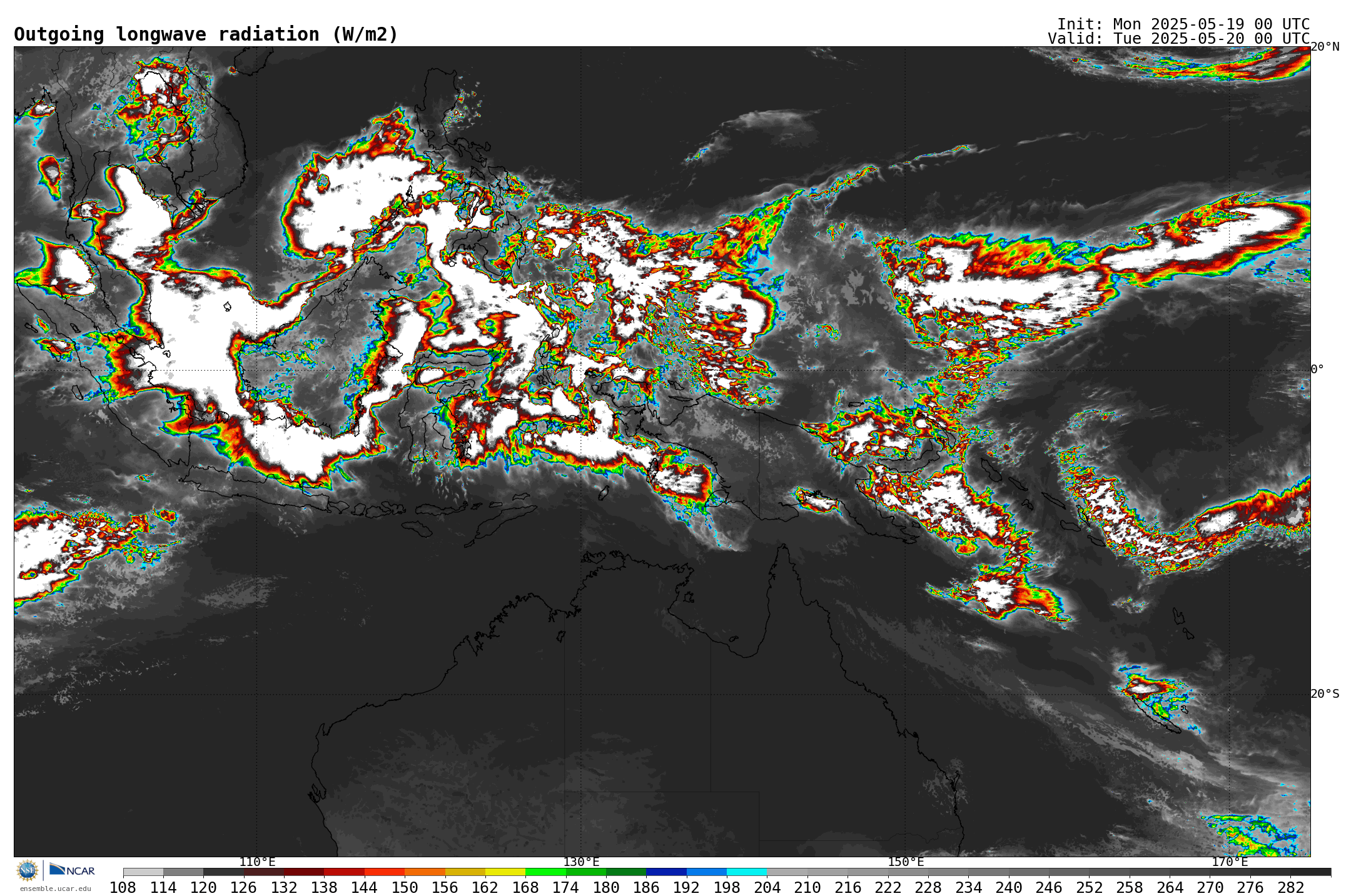Click the colorbar value 252
The height and width of the screenshot is (896, 1351).
pos(1089,887)
